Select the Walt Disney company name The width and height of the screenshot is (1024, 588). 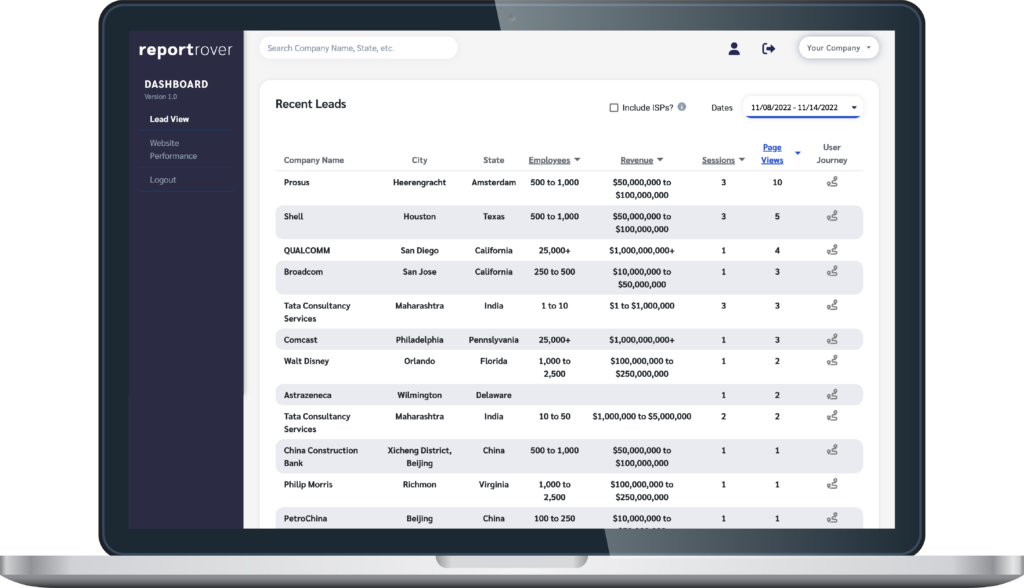click(x=306, y=361)
